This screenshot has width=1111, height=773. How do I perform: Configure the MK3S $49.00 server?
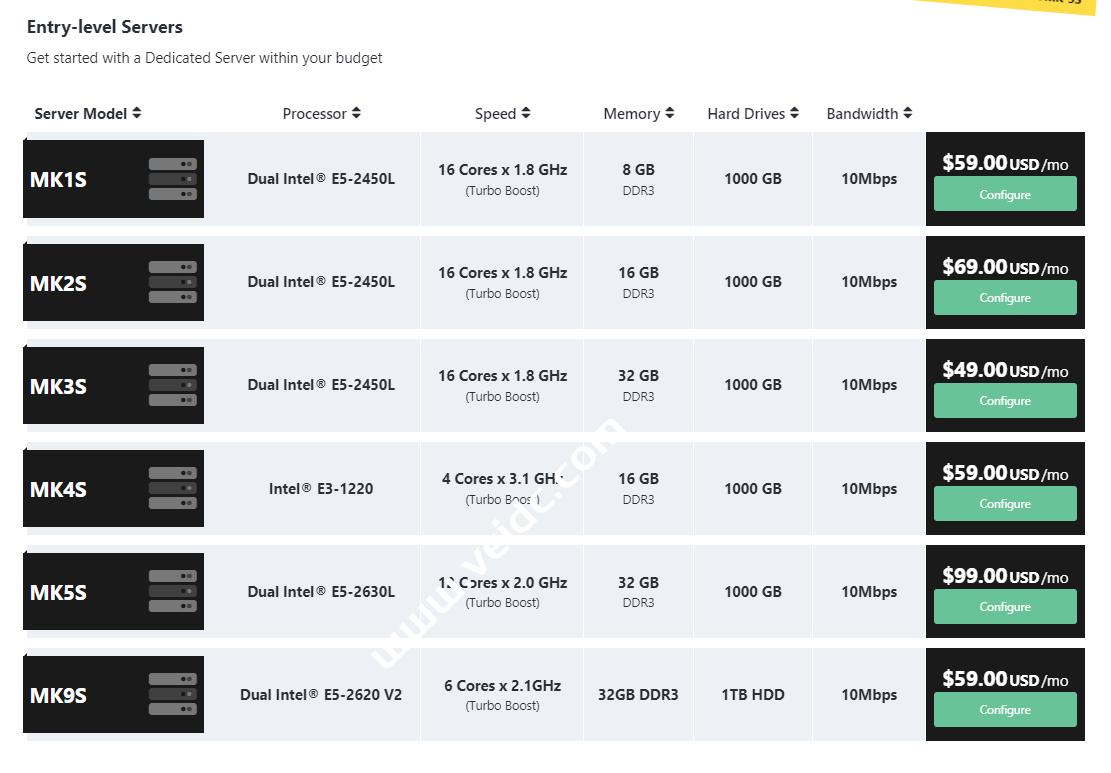tap(1004, 400)
